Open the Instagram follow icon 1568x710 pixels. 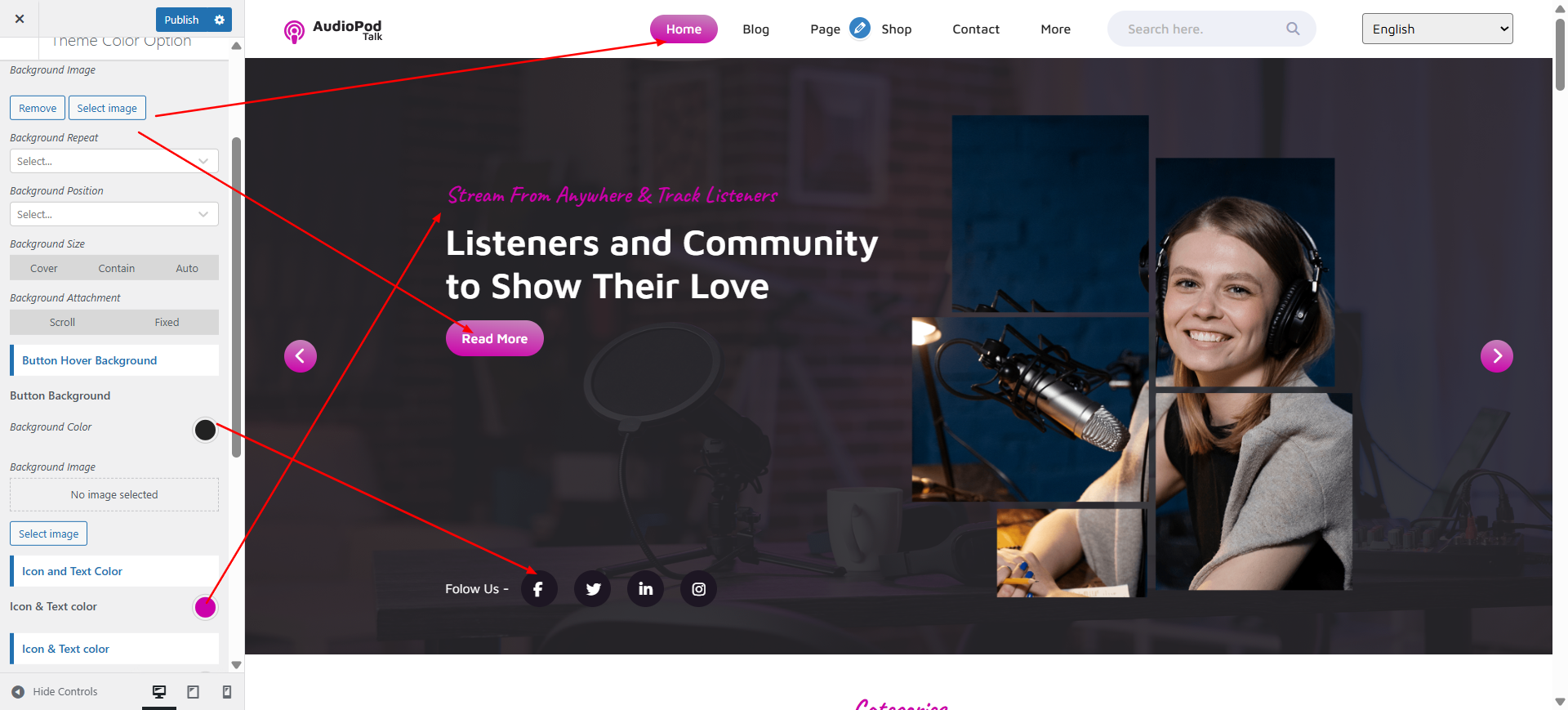click(699, 589)
